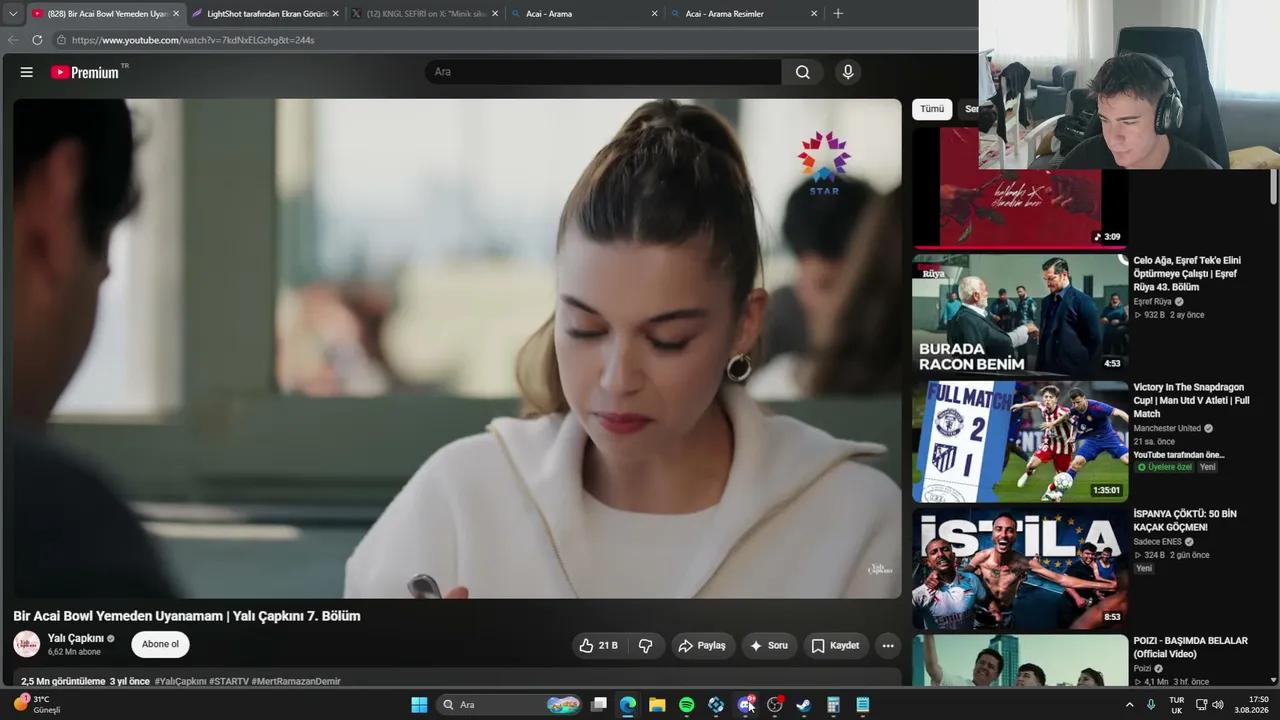Open the YouTube guide hamburger menu
This screenshot has height=720, width=1280.
(27, 72)
